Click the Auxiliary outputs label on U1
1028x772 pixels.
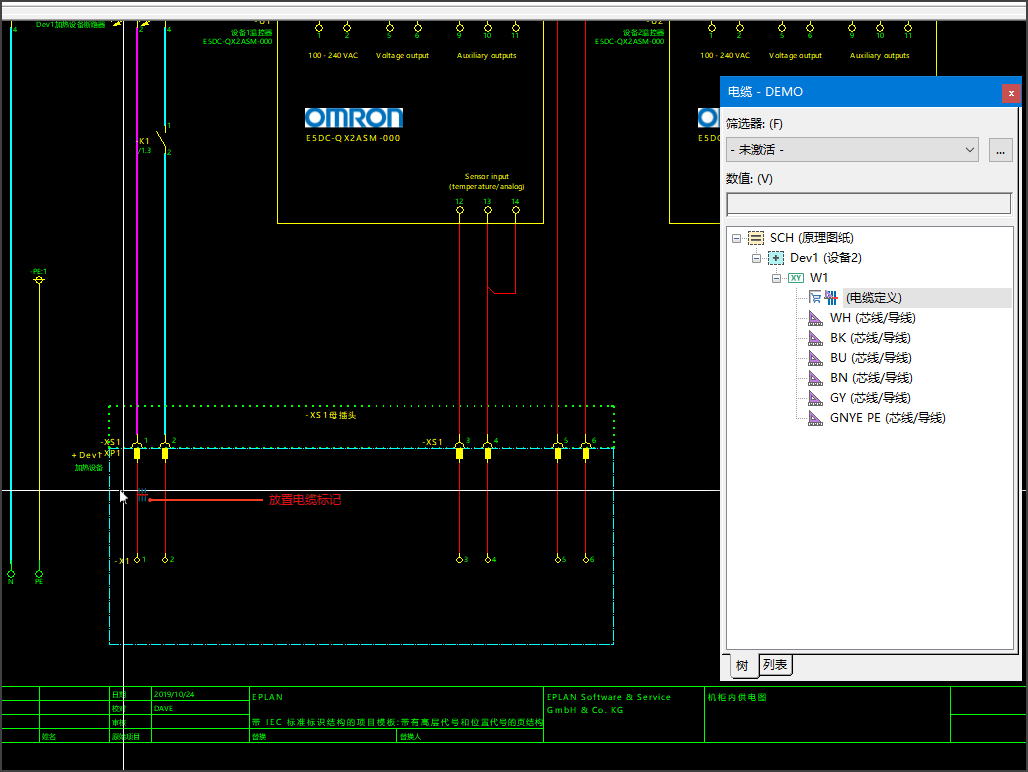486,56
